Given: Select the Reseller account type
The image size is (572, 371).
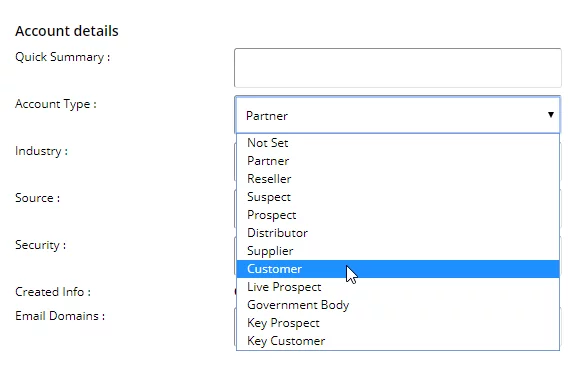Looking at the screenshot, I should (x=398, y=179).
